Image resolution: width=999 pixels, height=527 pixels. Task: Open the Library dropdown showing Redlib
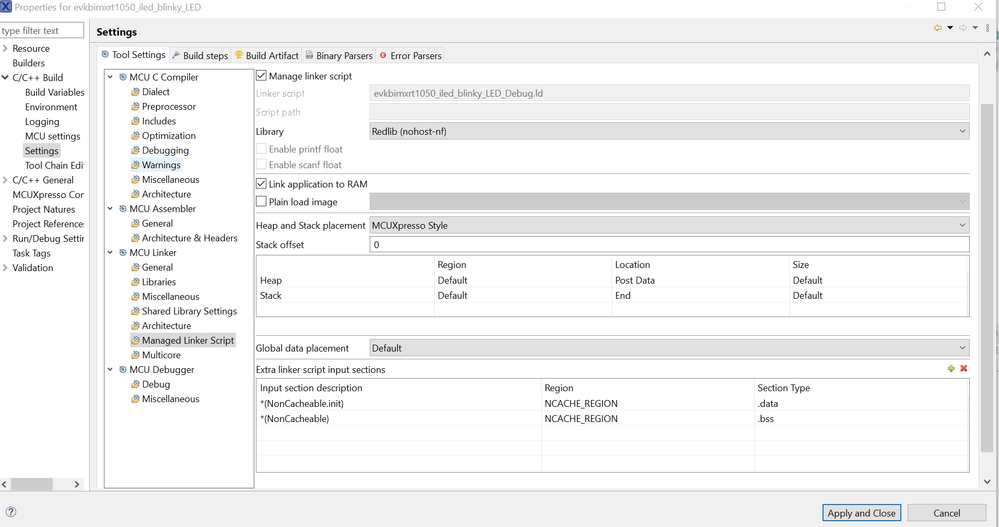tap(668, 131)
